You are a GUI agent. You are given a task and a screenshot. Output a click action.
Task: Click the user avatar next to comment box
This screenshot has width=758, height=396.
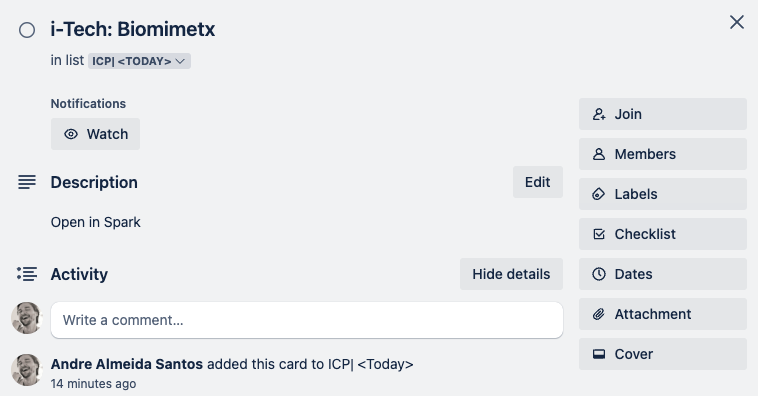click(27, 318)
